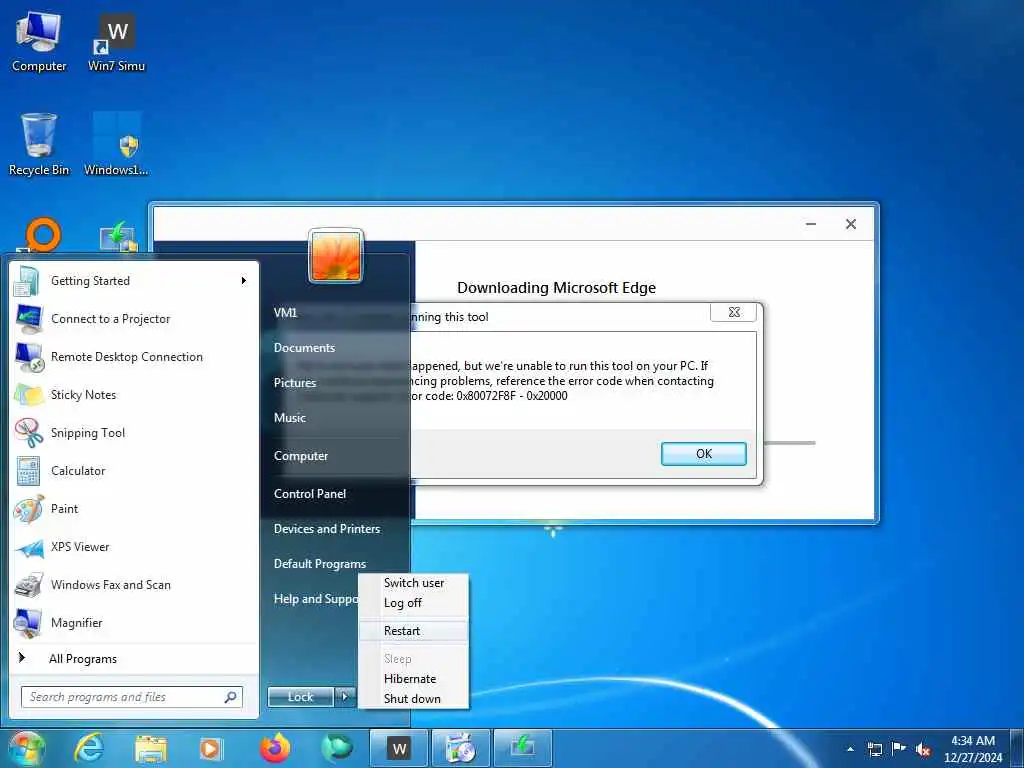Open VM1 user folder link

(285, 313)
